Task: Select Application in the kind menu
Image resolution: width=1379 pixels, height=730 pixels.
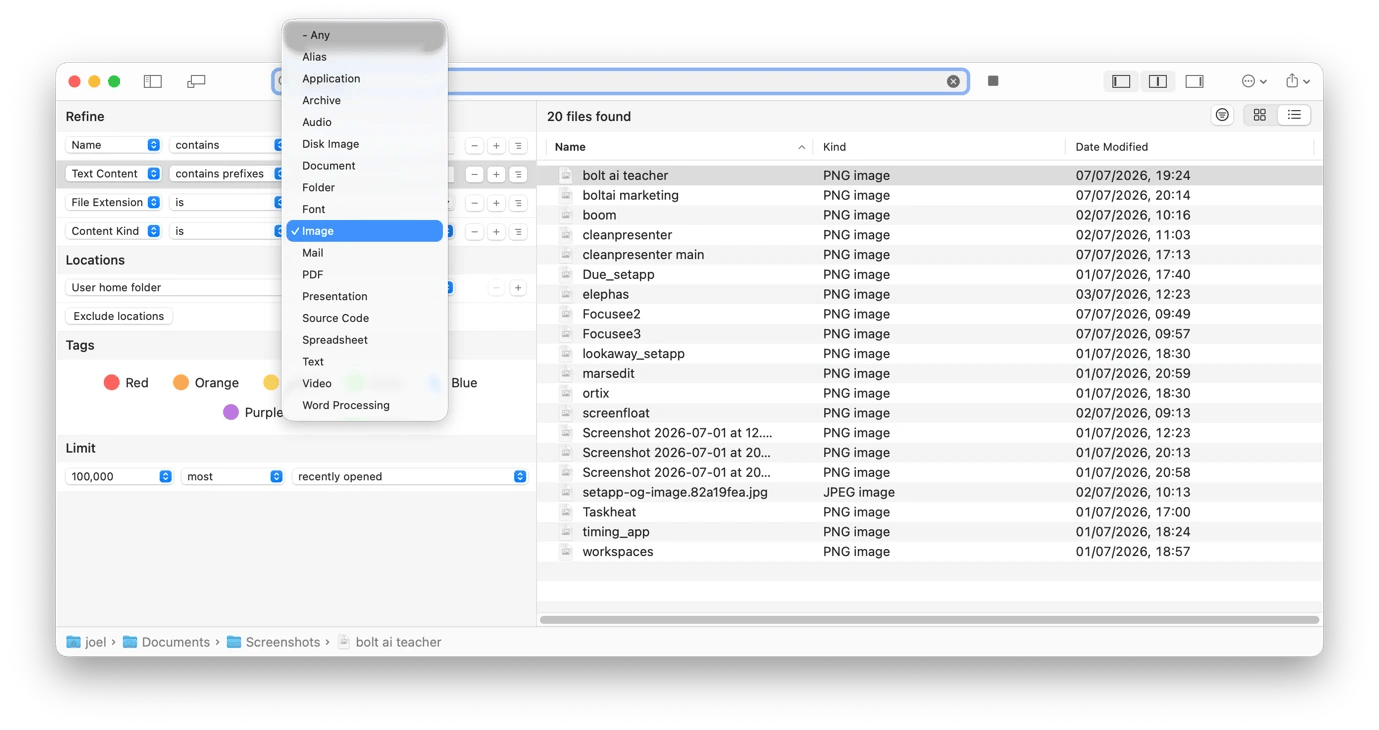Action: point(365,78)
